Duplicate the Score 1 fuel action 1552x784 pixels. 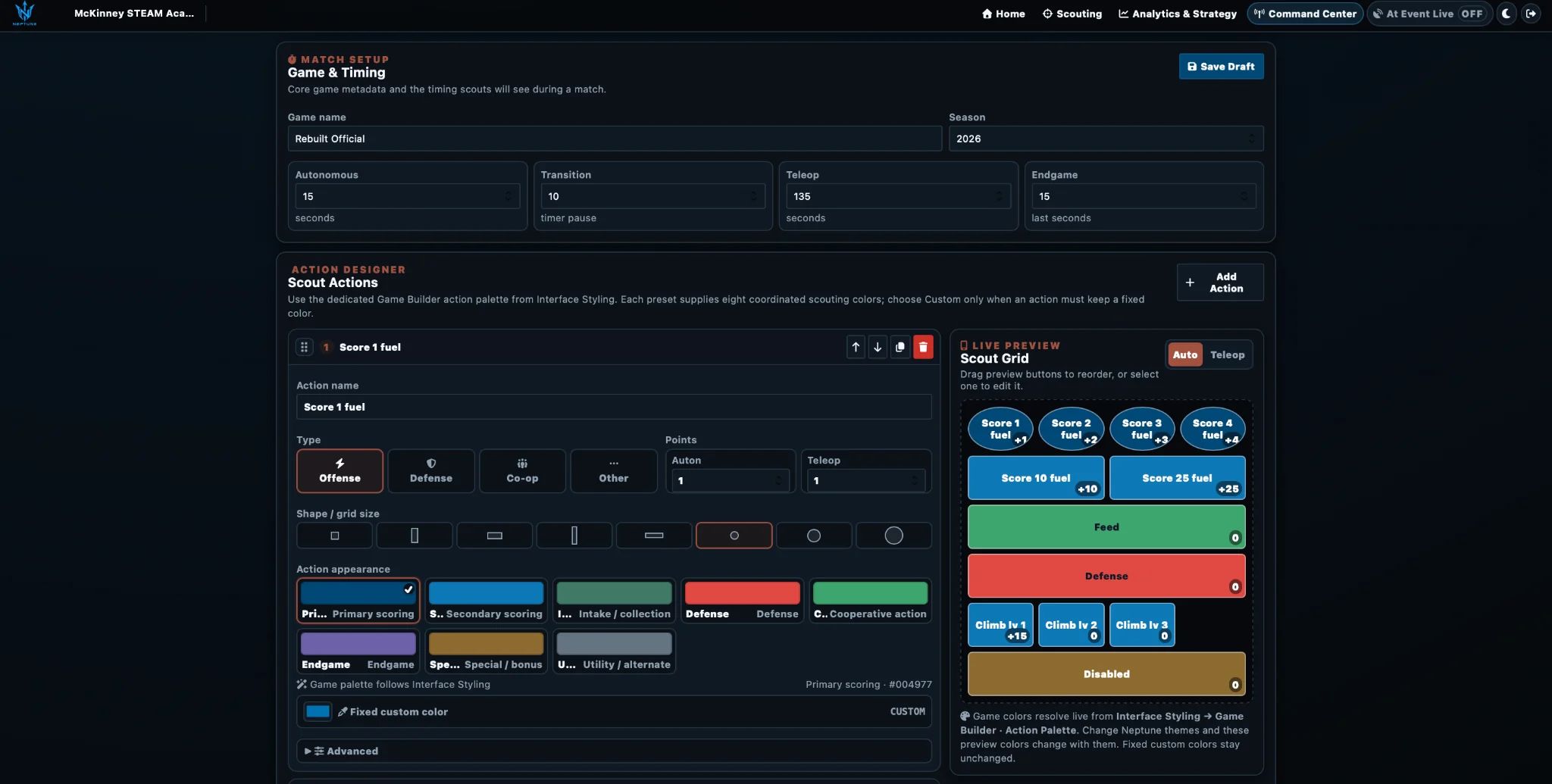(x=900, y=347)
